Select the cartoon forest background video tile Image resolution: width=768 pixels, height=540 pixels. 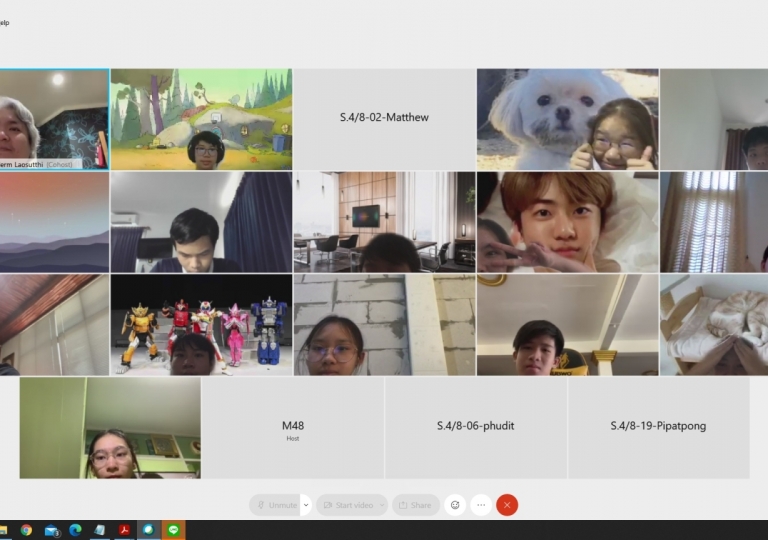[x=201, y=119]
